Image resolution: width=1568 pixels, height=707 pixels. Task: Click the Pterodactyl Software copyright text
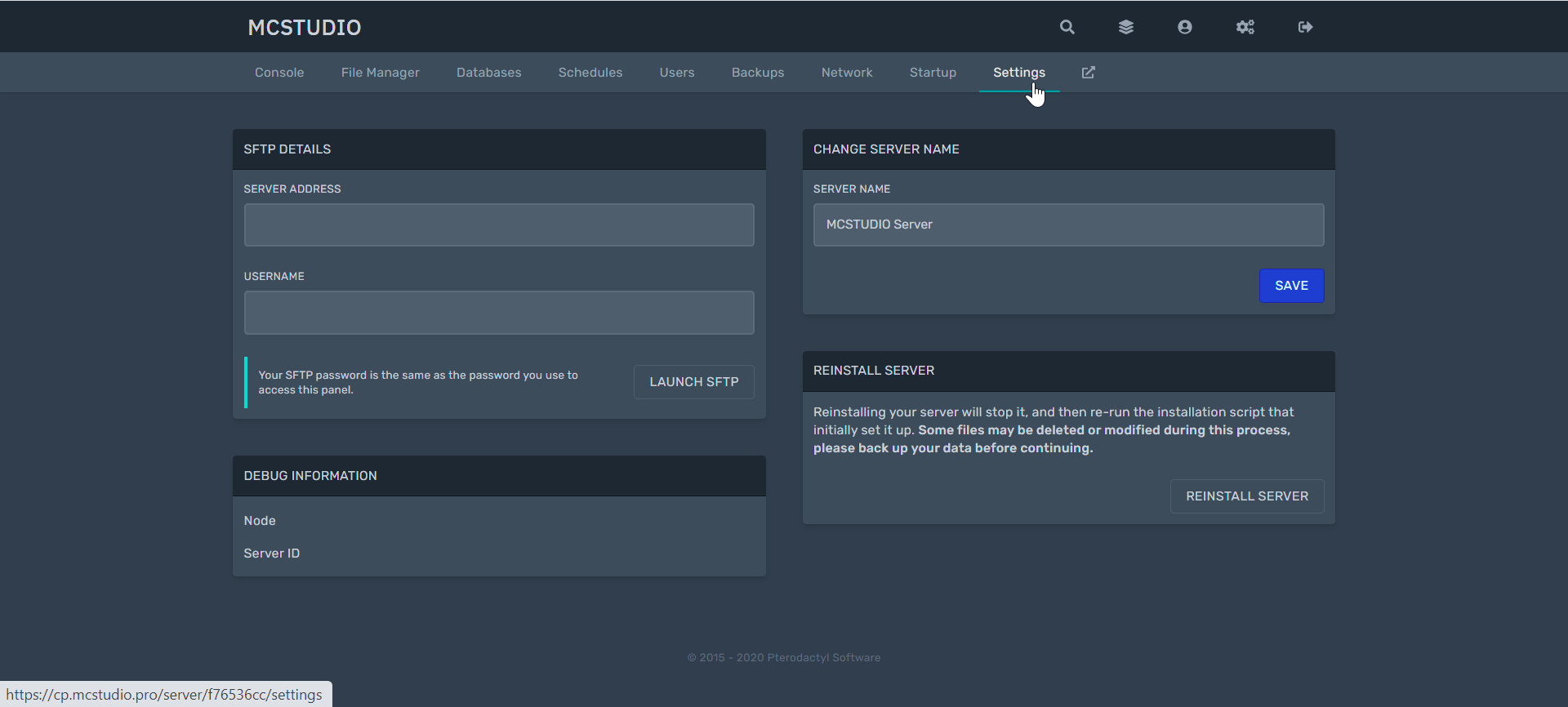[x=784, y=657]
